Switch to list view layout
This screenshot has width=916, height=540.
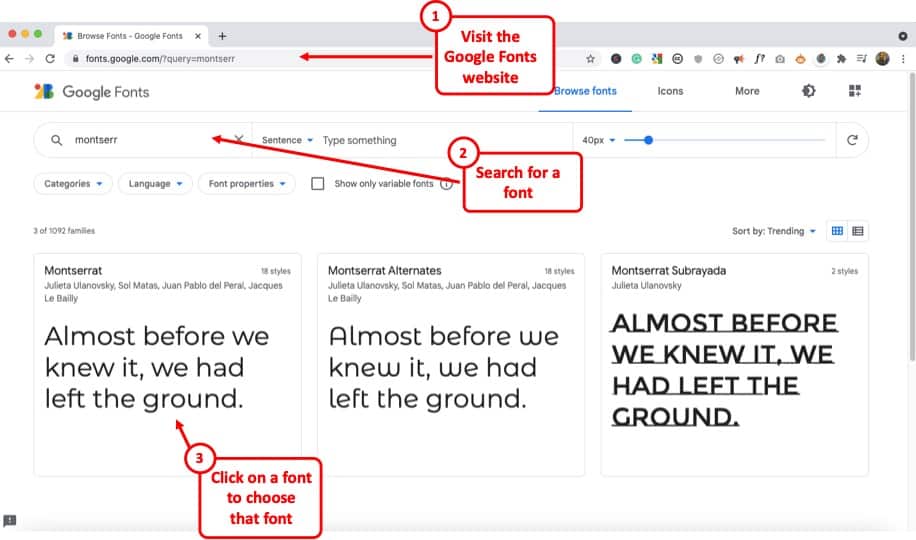click(x=858, y=231)
